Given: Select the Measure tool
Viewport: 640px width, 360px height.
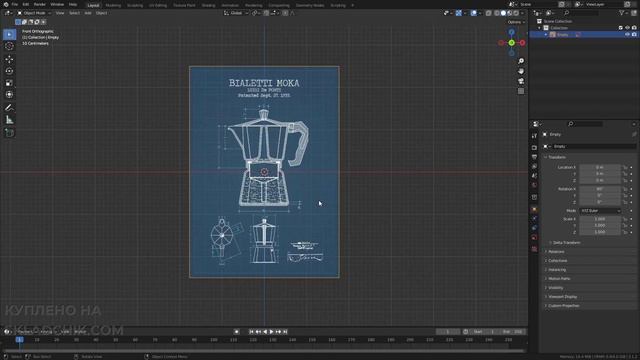Looking at the screenshot, I should coord(9,120).
